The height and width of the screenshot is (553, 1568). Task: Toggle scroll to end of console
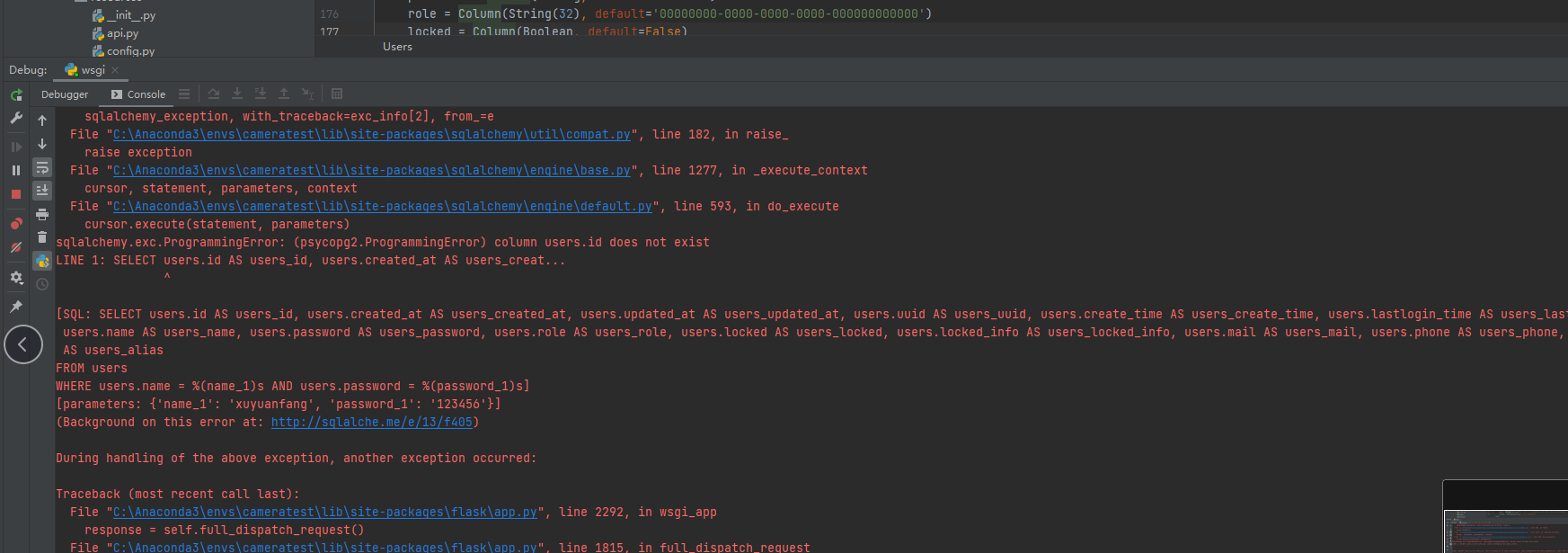42,191
